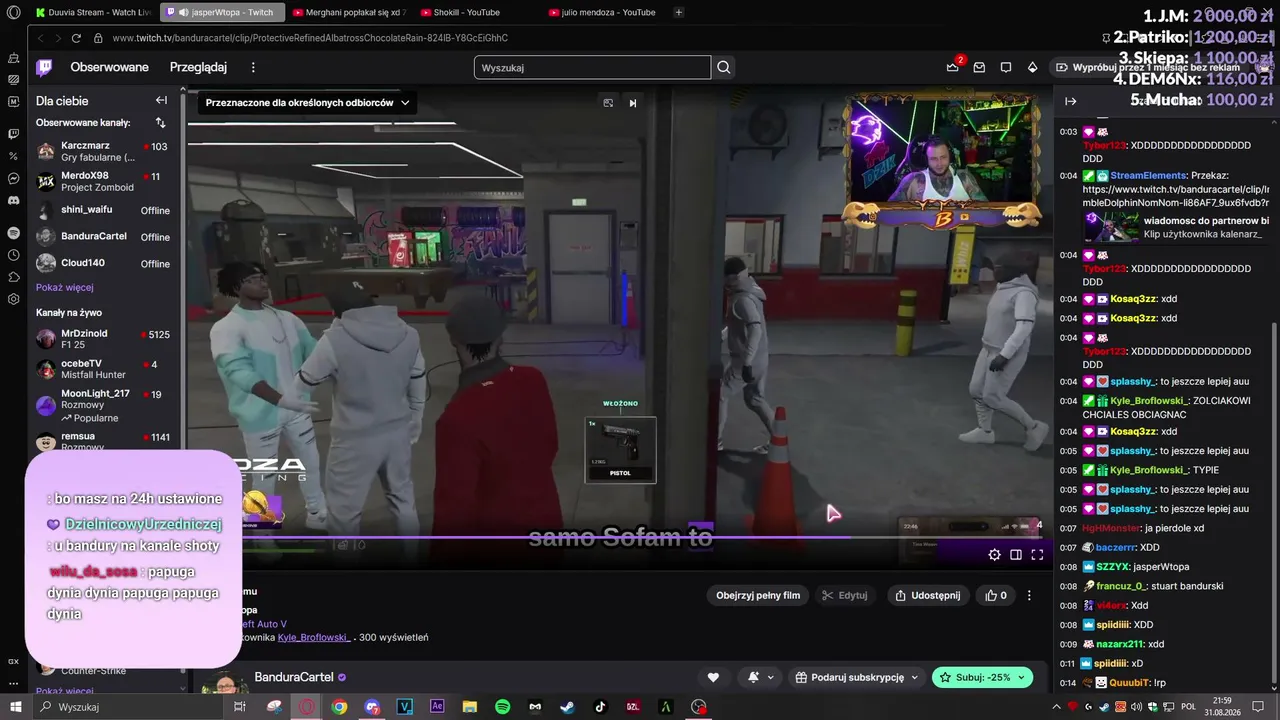Click the Udostępnij share button

coord(927,595)
